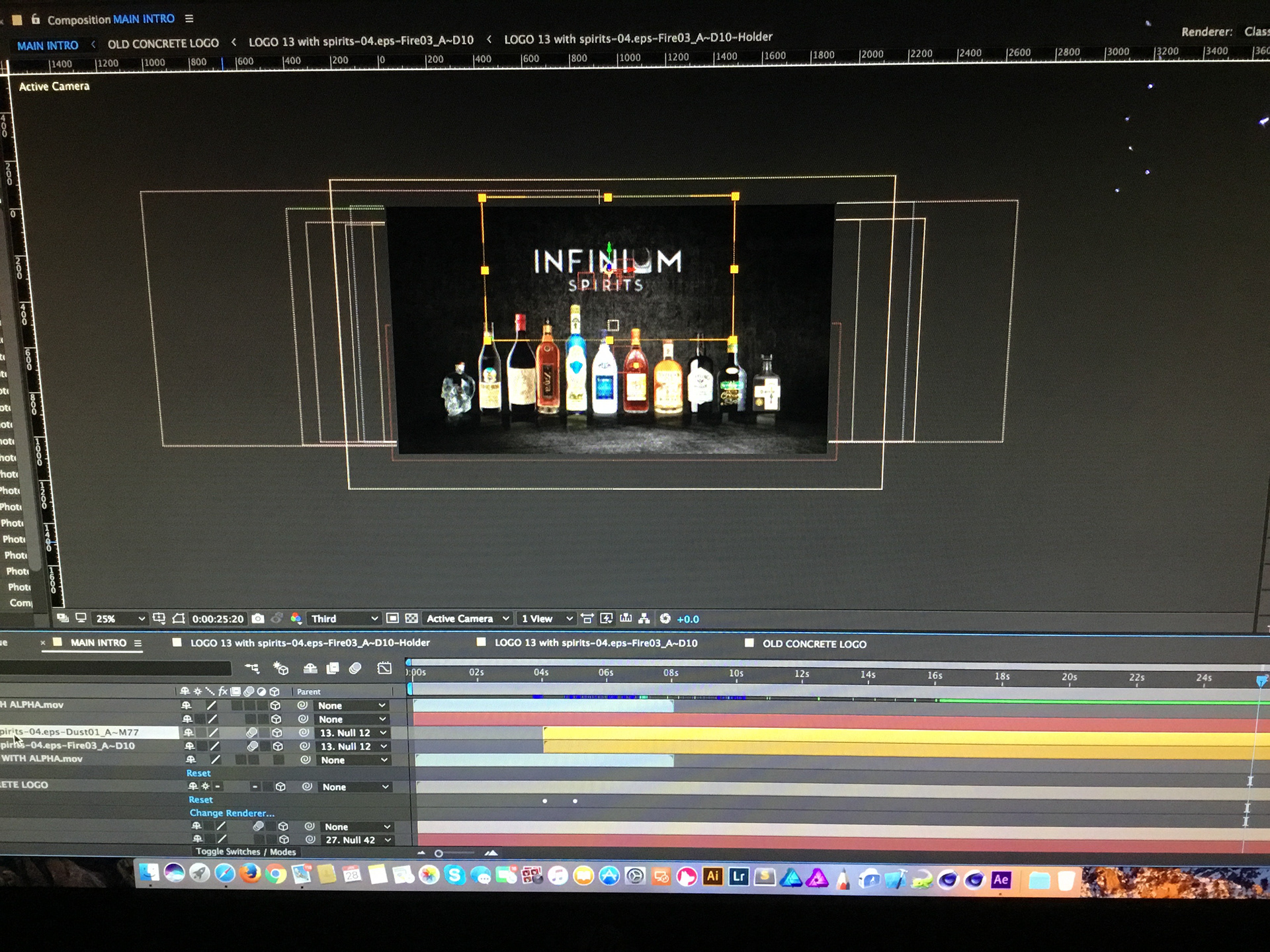This screenshot has height=952, width=1270.
Task: Open the Active Camera 3D view dropdown
Action: tap(468, 619)
